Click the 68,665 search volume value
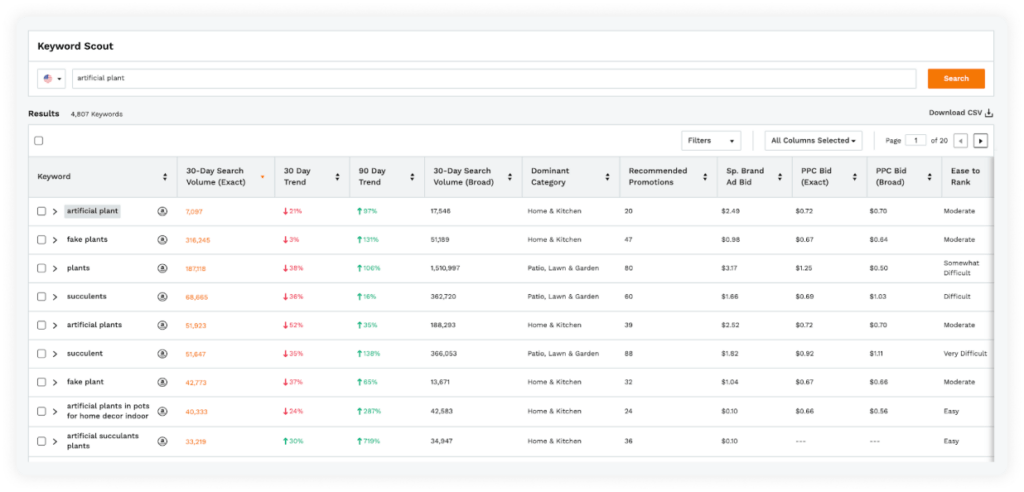 (197, 297)
